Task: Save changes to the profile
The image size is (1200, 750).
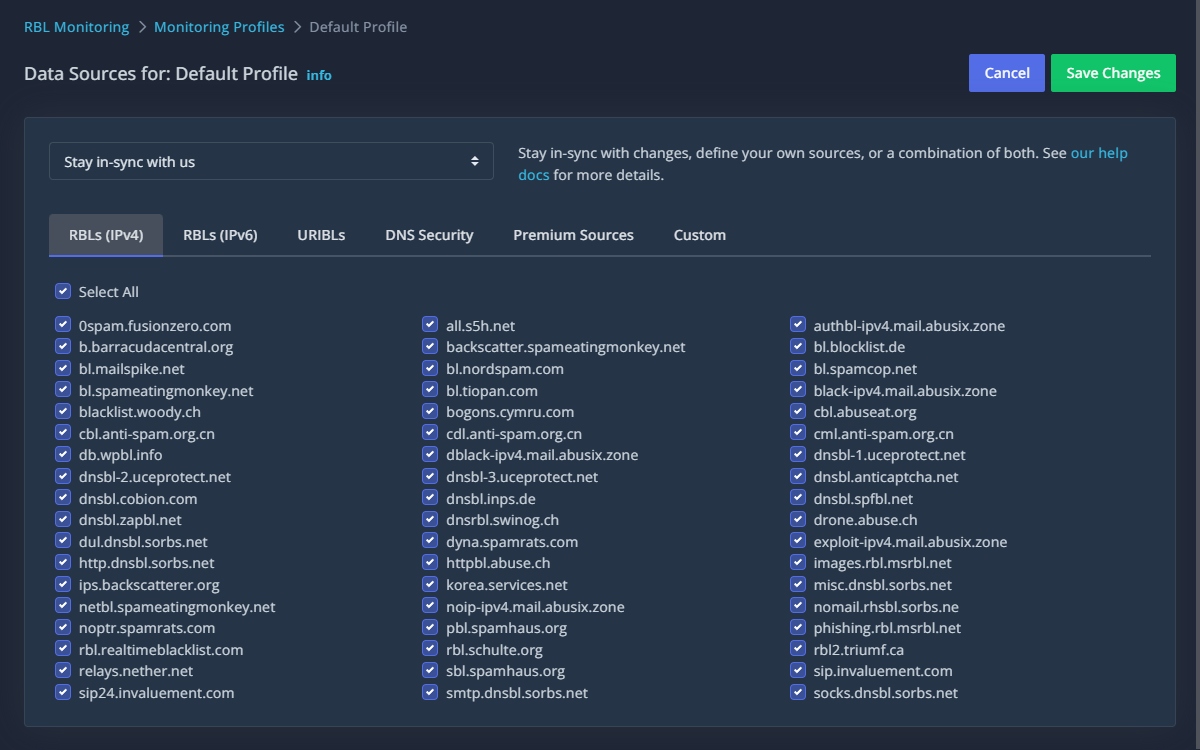Action: (x=1113, y=72)
